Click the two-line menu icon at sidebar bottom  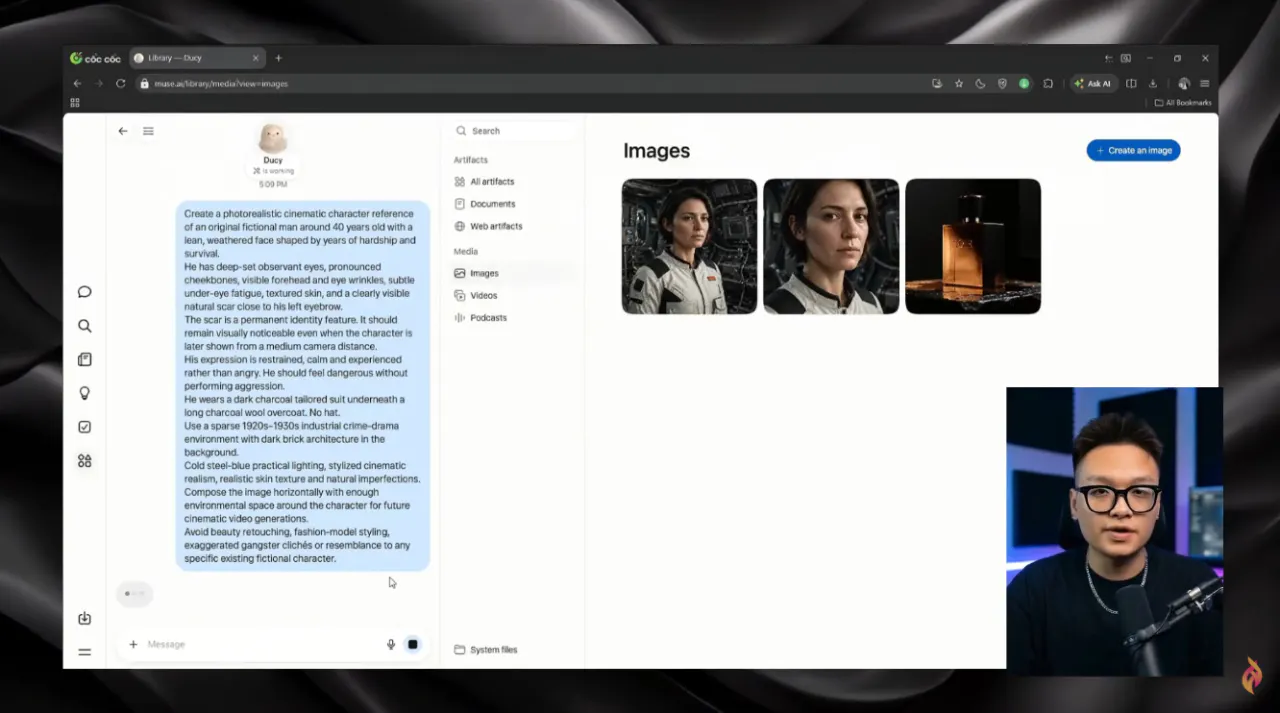pos(85,652)
